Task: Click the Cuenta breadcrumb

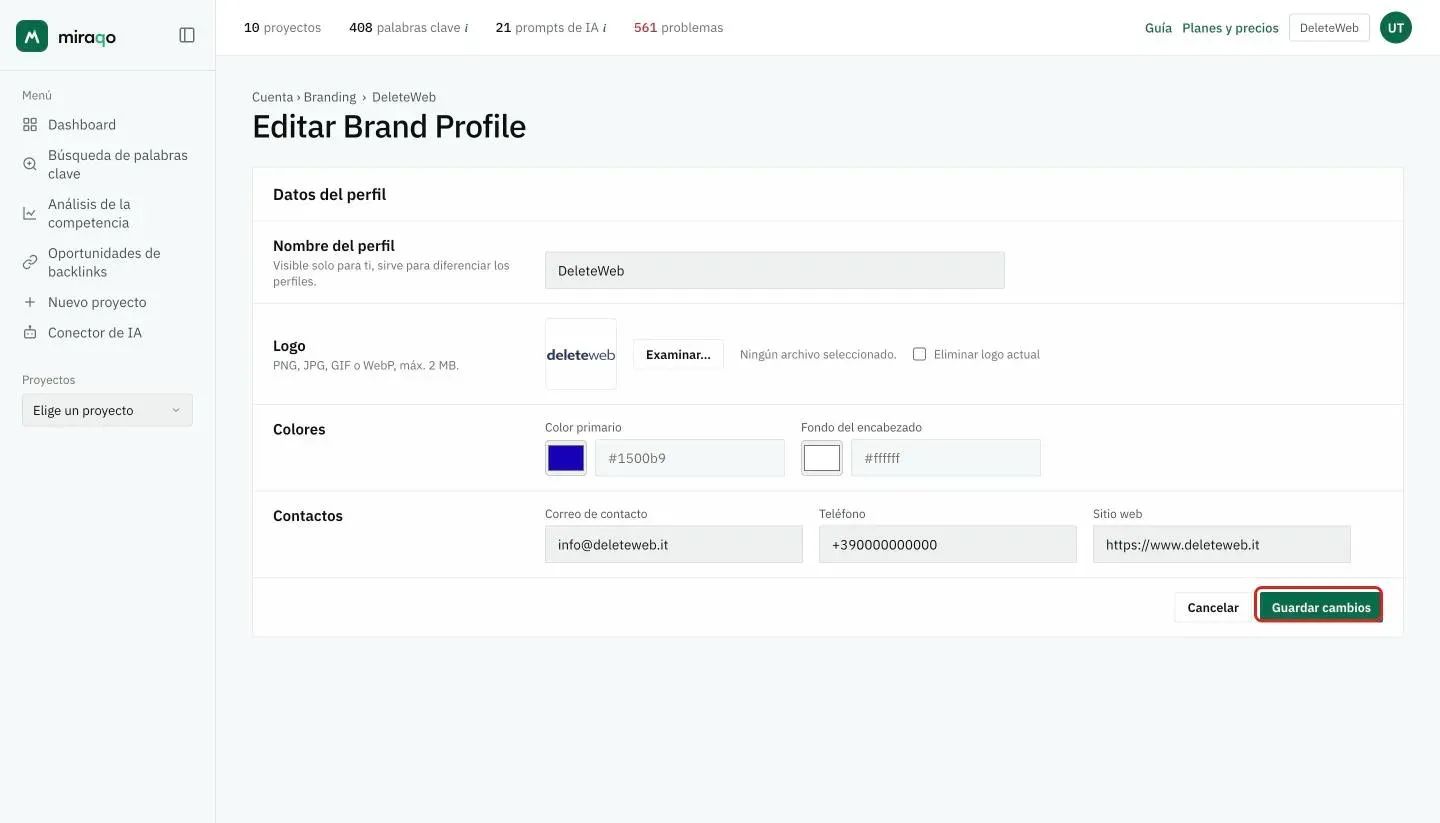Action: (272, 97)
